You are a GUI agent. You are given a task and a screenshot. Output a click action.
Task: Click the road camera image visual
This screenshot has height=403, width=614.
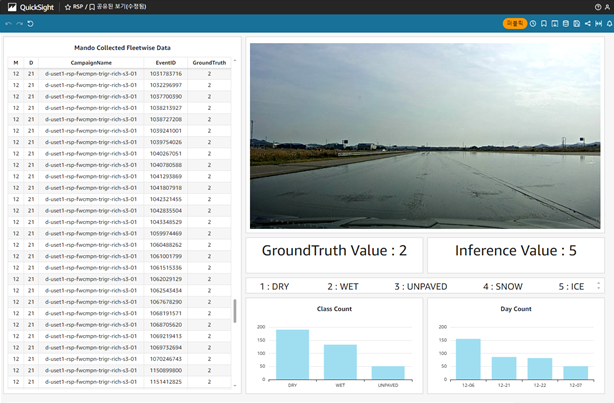point(425,135)
